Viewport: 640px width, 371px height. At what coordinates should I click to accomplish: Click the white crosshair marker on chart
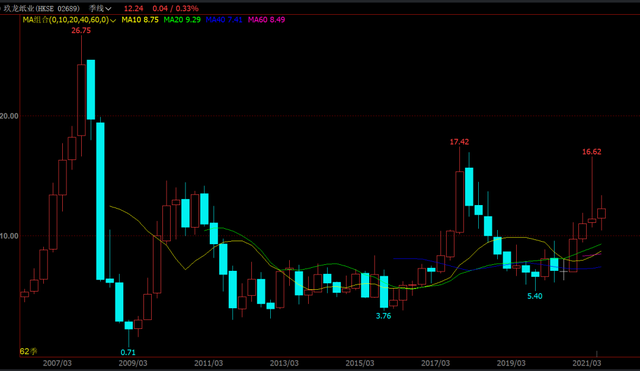pyautogui.click(x=564, y=271)
